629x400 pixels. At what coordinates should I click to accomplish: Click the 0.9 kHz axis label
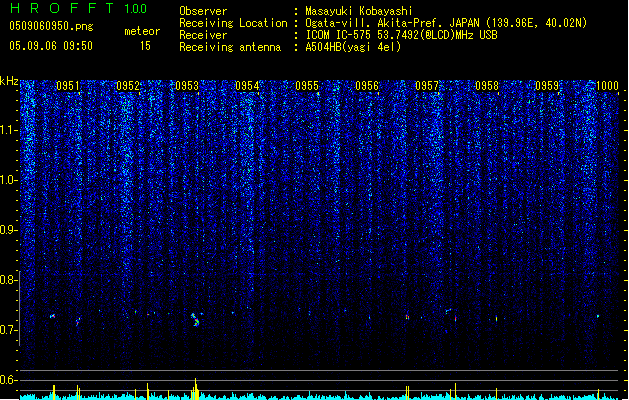pos(9,230)
